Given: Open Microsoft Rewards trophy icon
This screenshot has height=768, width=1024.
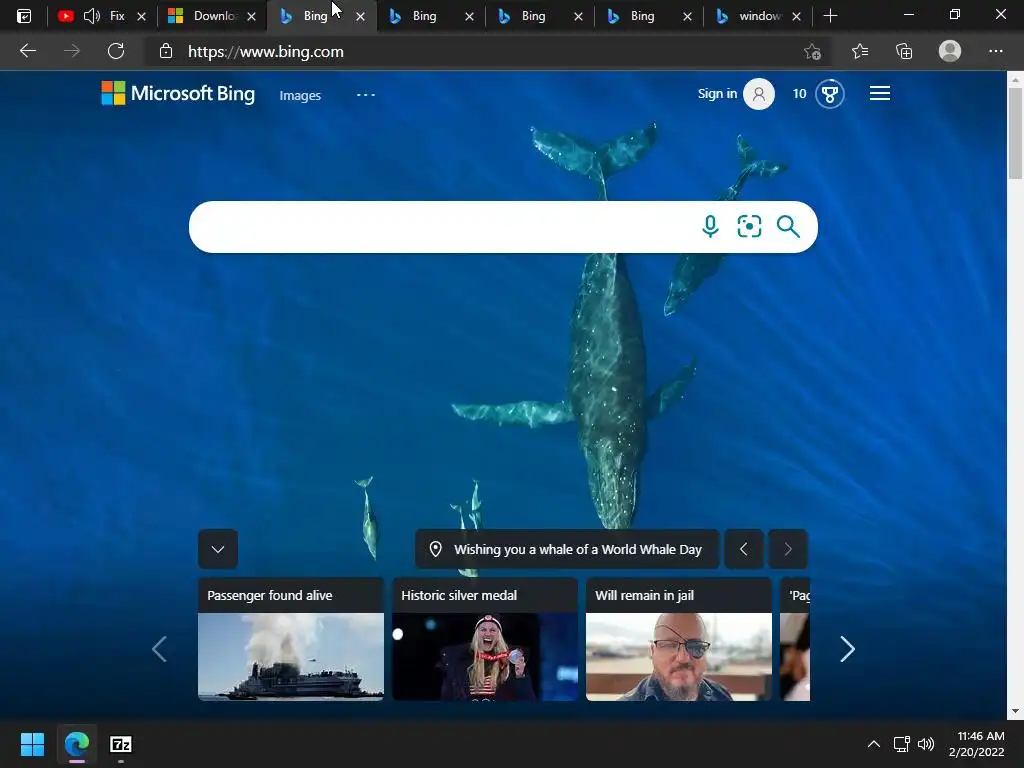Looking at the screenshot, I should coord(830,94).
